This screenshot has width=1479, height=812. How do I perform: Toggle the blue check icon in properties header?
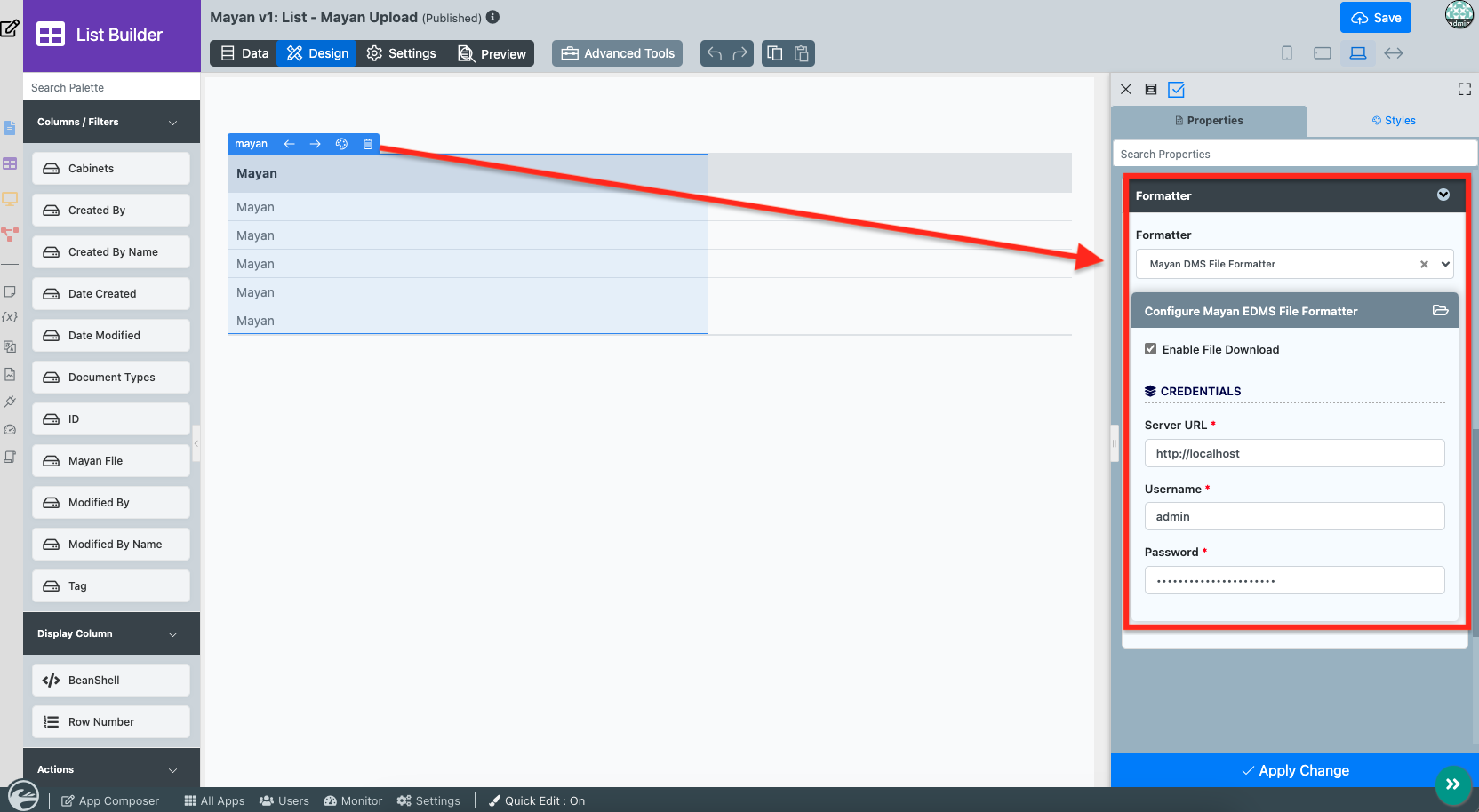[x=1177, y=89]
